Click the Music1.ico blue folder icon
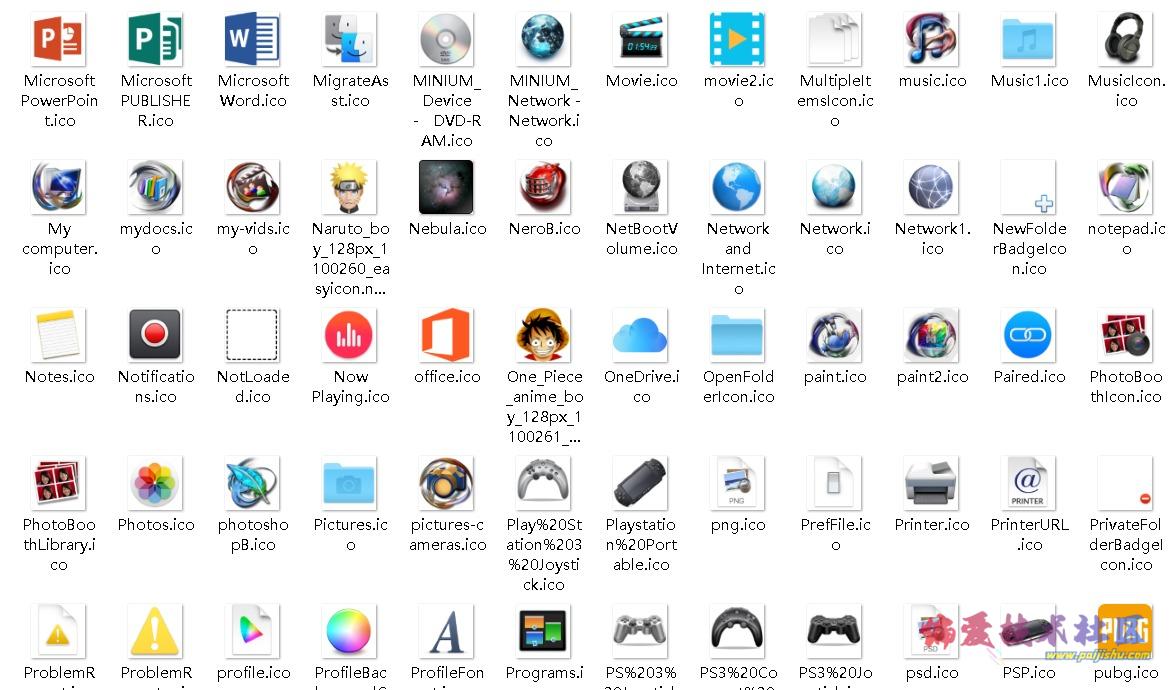 click(x=1029, y=38)
